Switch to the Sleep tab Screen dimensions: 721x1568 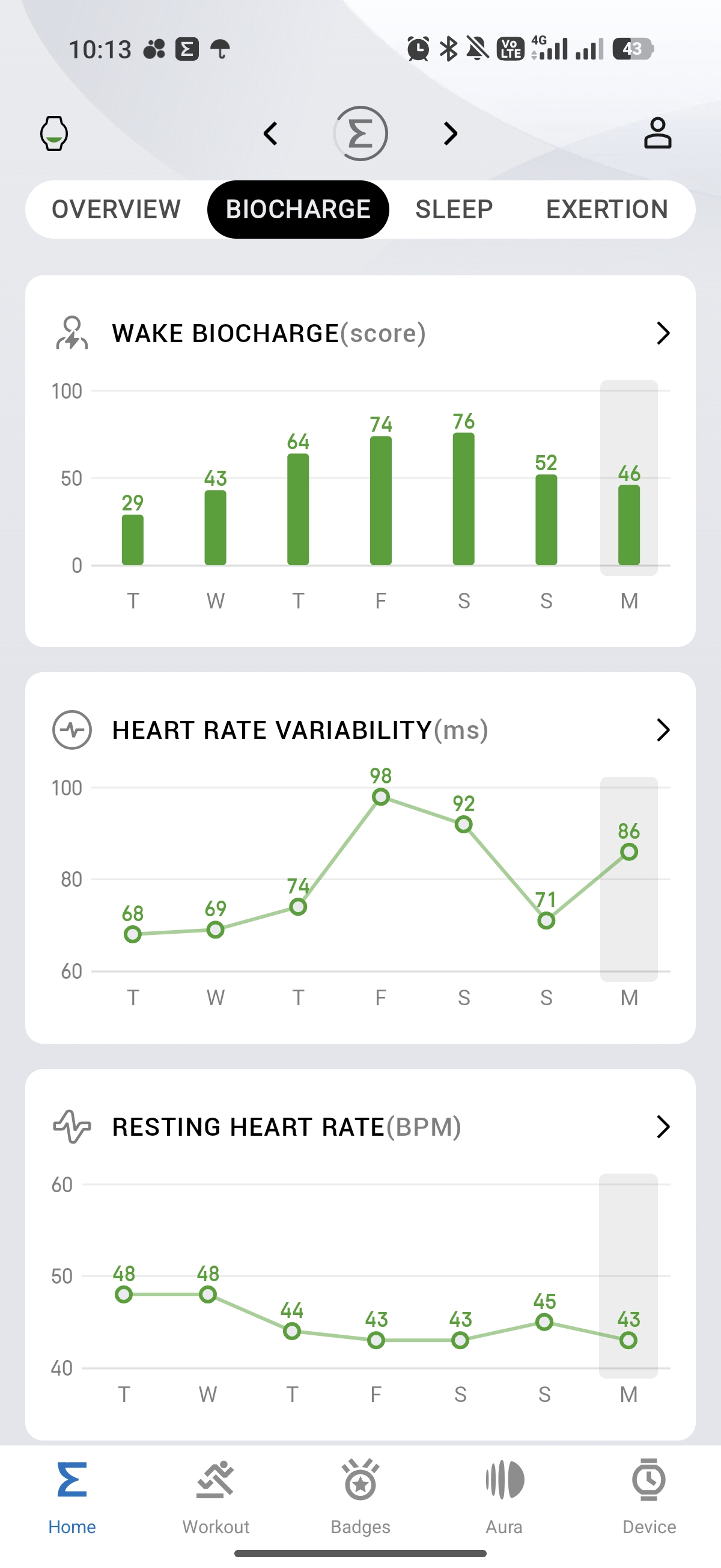pos(454,209)
